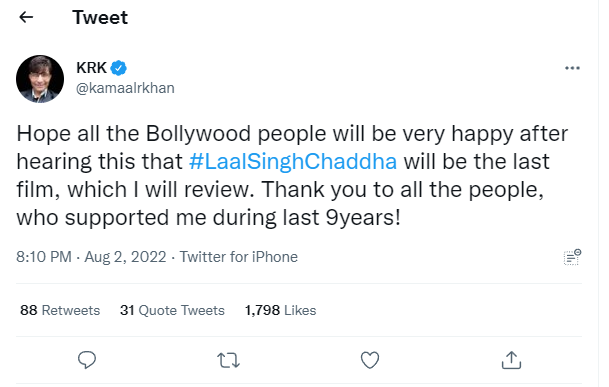This screenshot has width=609, height=387.
Task: Click the Tweet page header title
Action: pyautogui.click(x=100, y=17)
